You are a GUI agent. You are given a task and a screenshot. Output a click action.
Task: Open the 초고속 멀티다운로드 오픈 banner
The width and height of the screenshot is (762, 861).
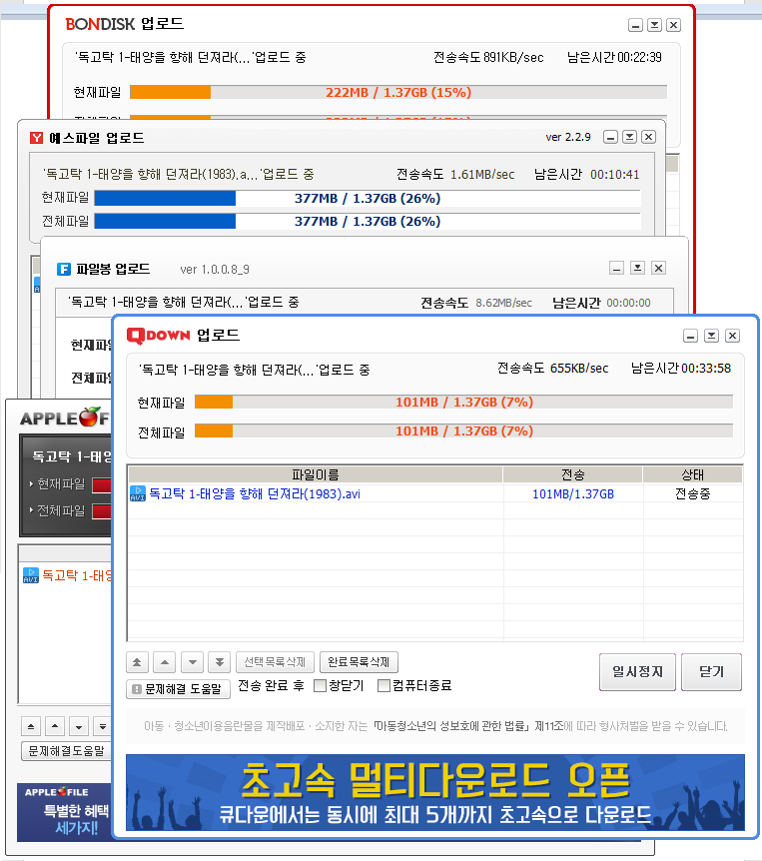435,791
